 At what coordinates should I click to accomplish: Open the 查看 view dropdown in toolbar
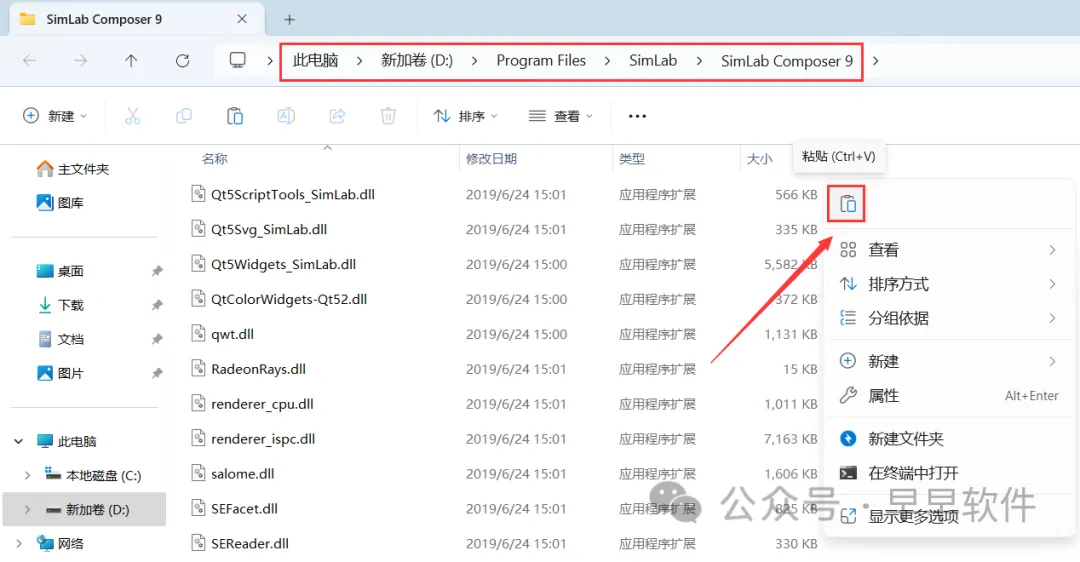point(561,116)
